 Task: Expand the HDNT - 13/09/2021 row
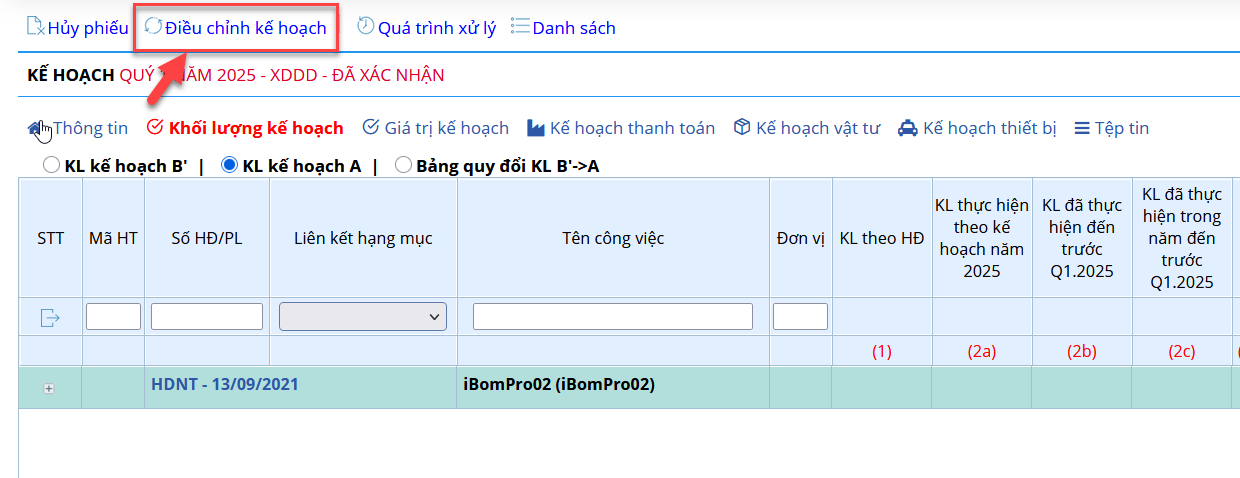point(49,388)
